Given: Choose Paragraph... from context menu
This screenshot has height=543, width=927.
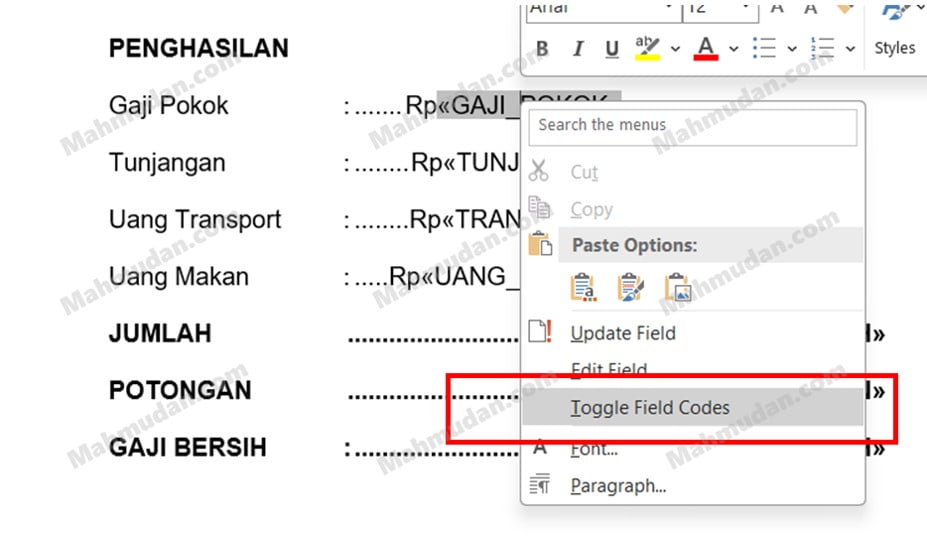Looking at the screenshot, I should (x=617, y=486).
